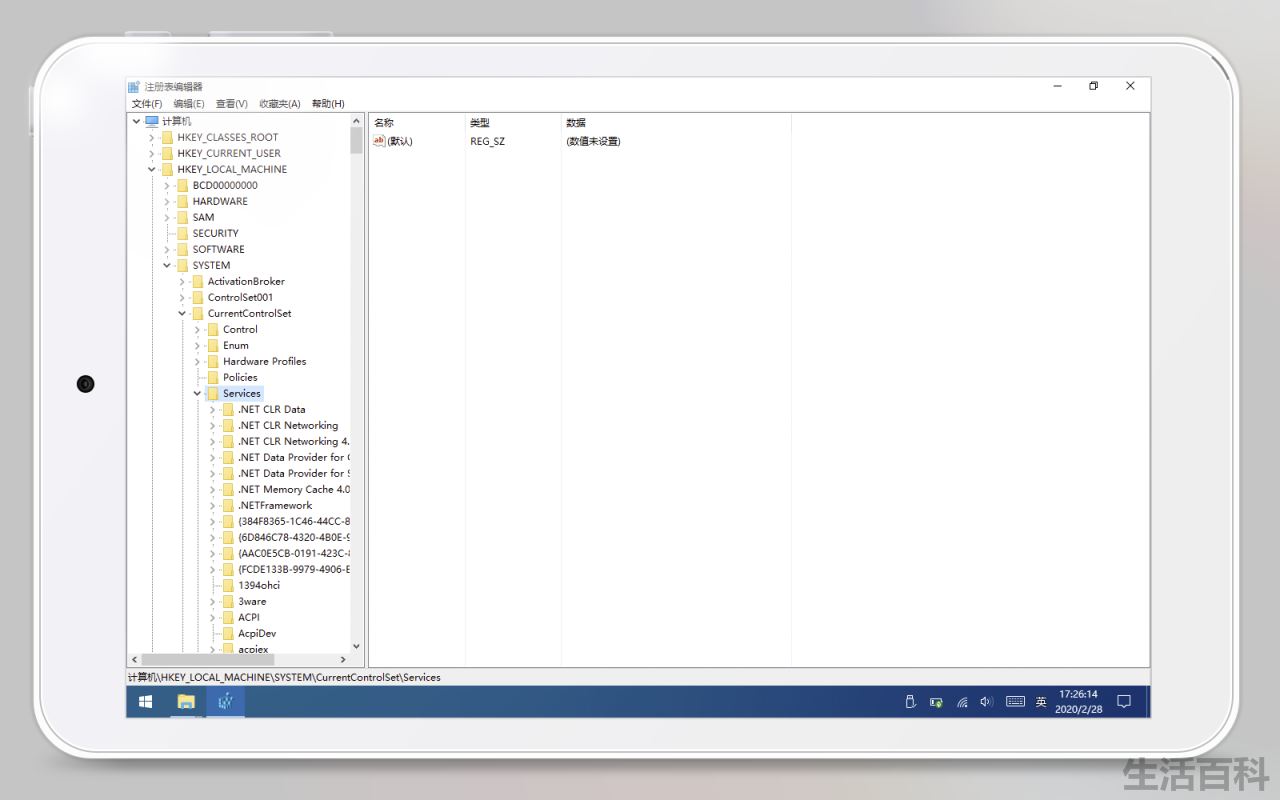
Task: Expand the ControlSet001 key
Action: pos(182,297)
